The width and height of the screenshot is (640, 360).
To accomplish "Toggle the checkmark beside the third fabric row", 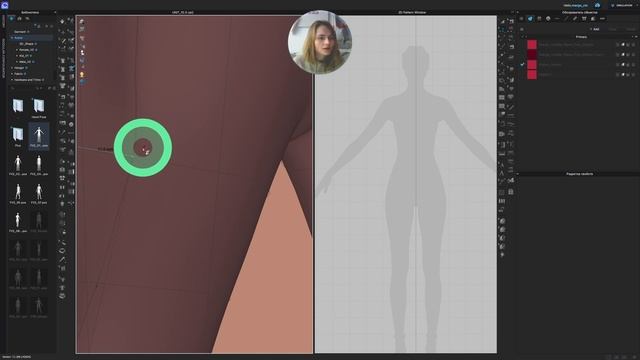I will tap(522, 64).
